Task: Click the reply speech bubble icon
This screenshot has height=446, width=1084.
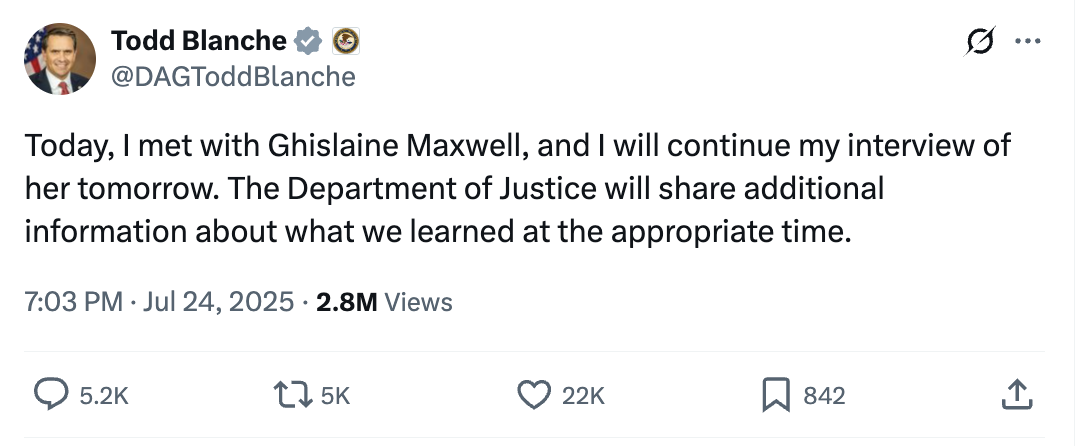Action: point(51,396)
